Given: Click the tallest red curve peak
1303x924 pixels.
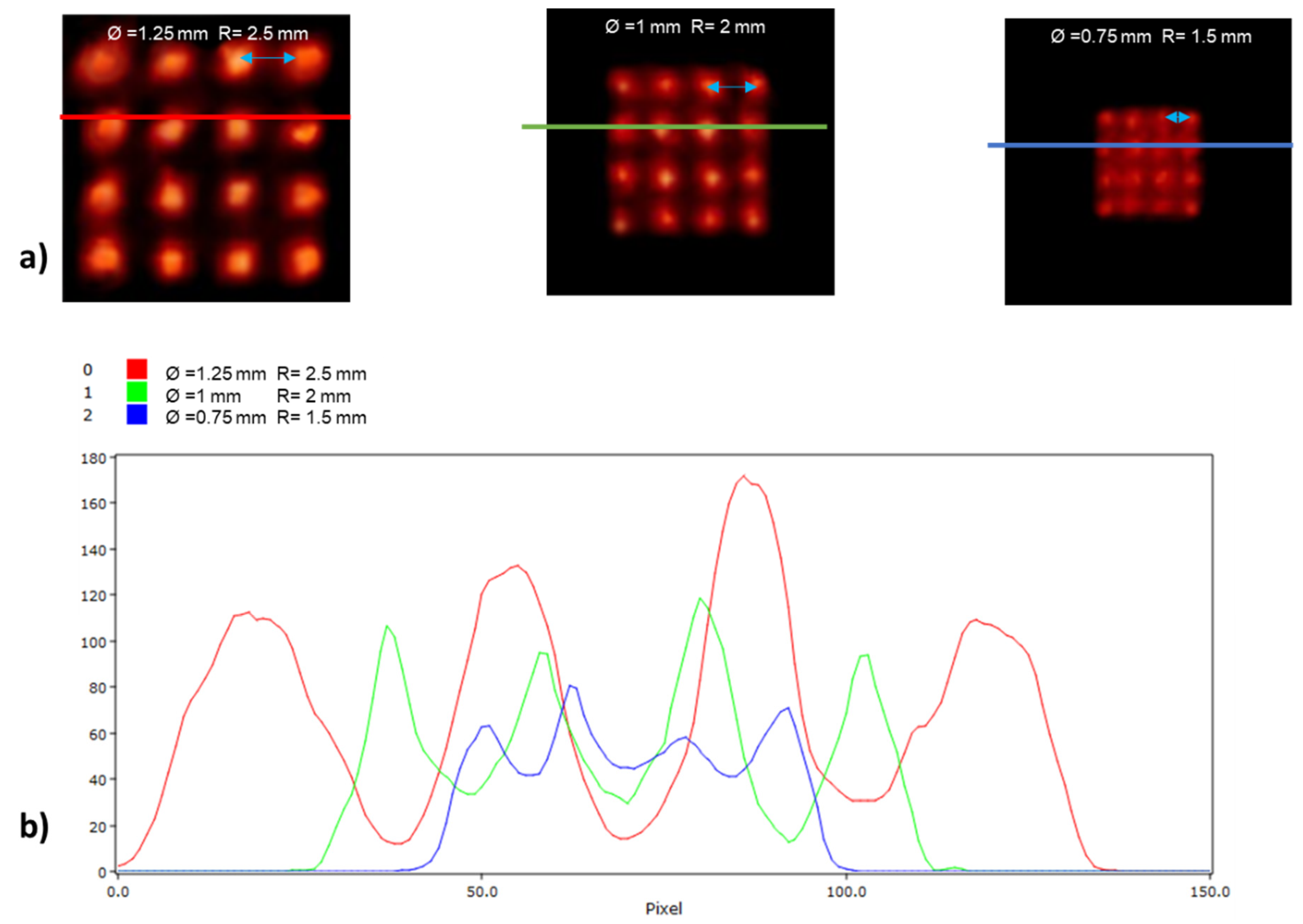Looking at the screenshot, I should pyautogui.click(x=744, y=476).
